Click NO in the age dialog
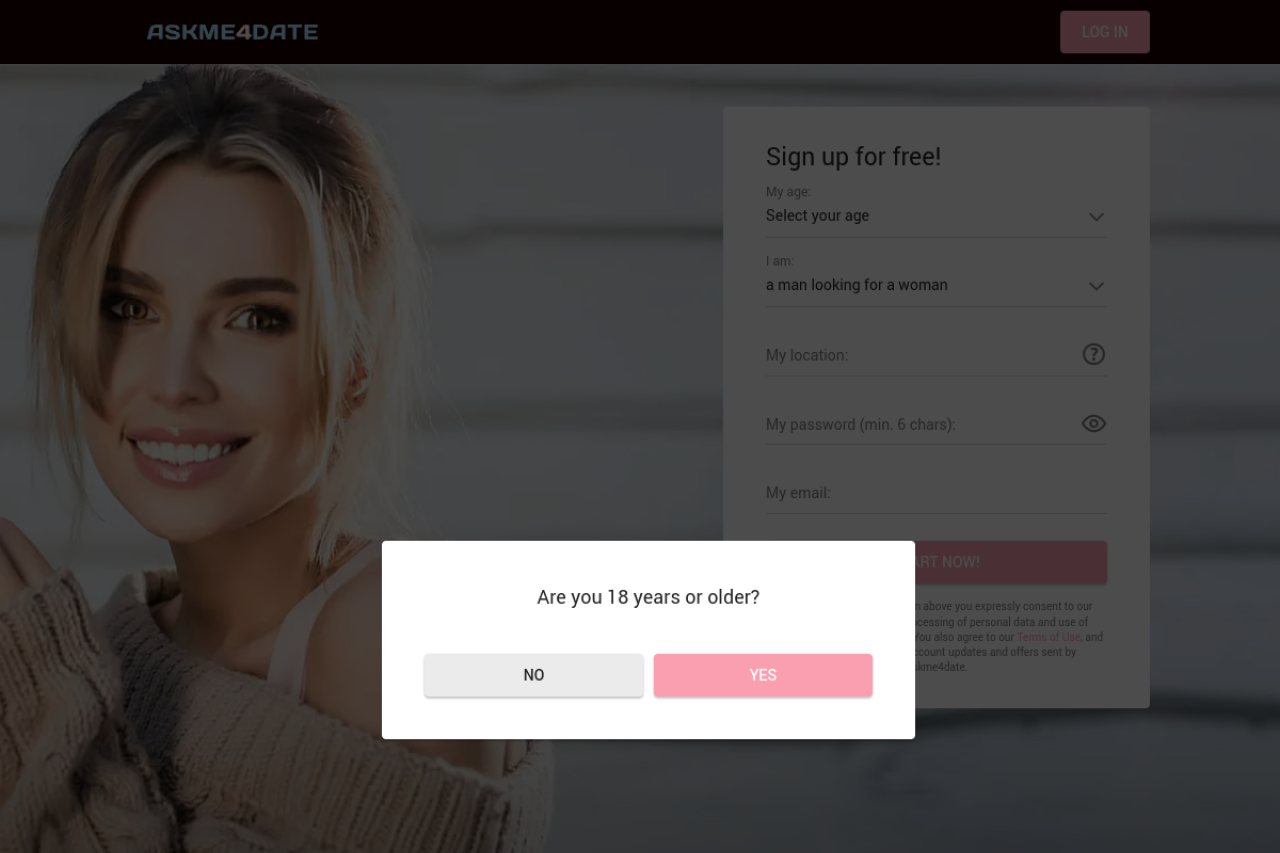1280x853 pixels. click(x=534, y=675)
